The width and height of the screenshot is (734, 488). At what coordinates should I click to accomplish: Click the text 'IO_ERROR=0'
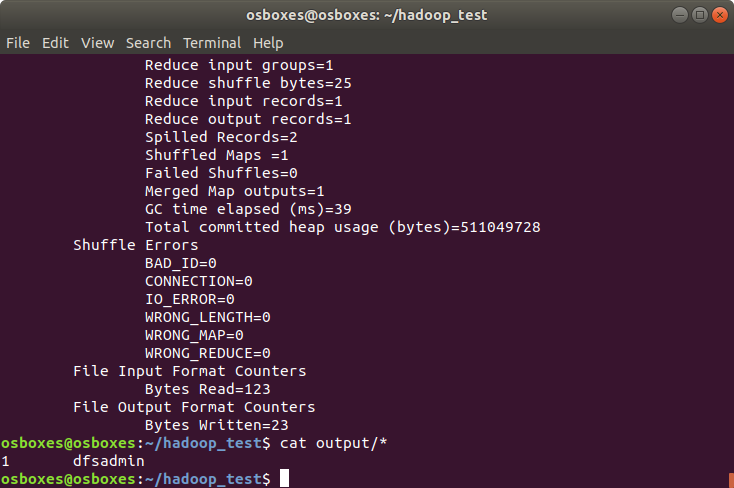(190, 299)
